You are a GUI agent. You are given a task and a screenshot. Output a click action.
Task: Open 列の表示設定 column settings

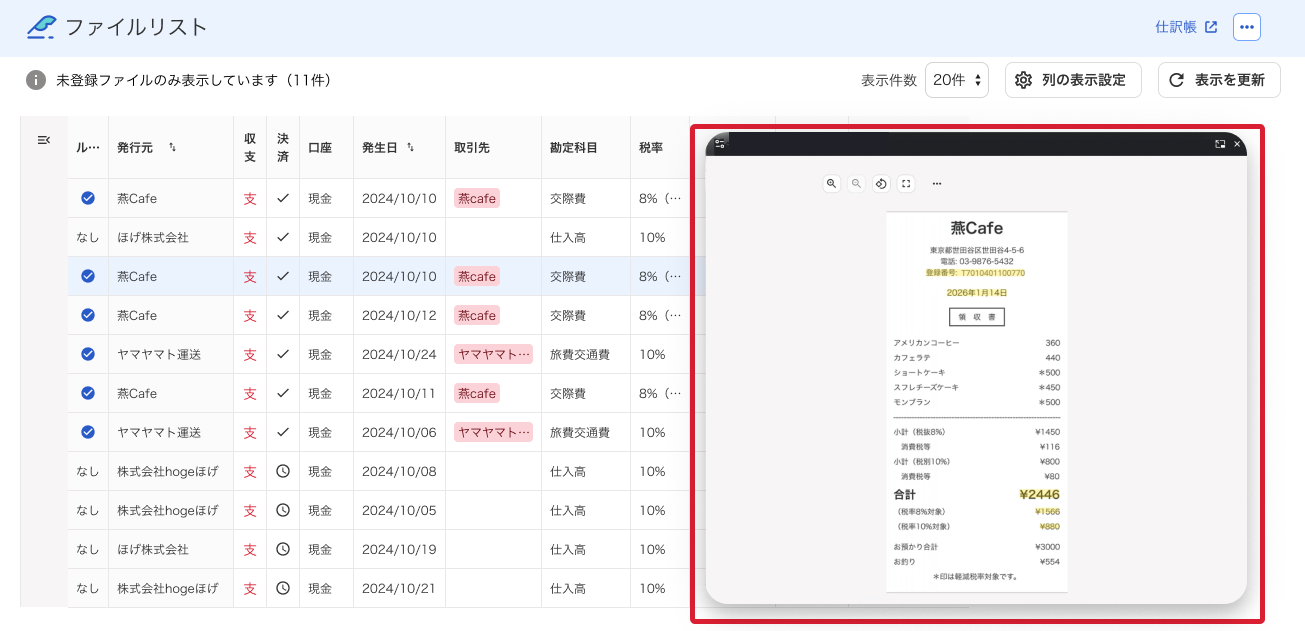tap(1073, 80)
